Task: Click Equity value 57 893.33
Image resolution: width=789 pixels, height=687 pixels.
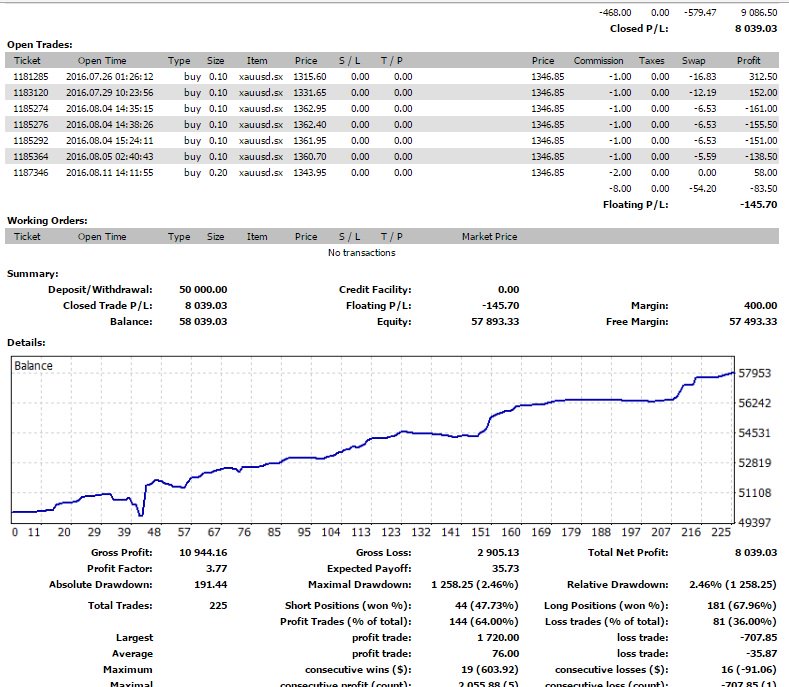Action: 495,322
